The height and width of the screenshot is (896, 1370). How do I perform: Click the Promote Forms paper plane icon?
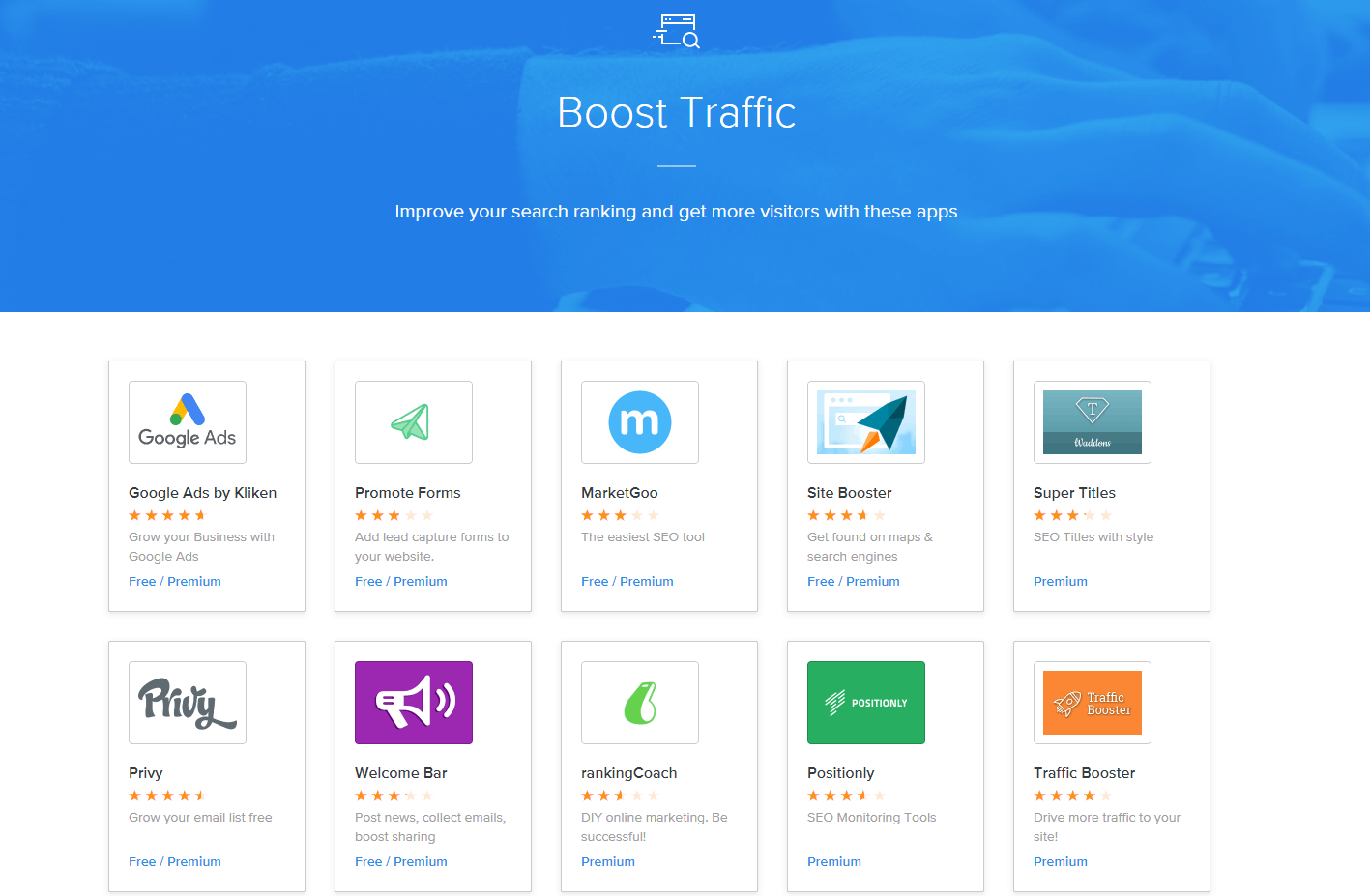(x=414, y=422)
